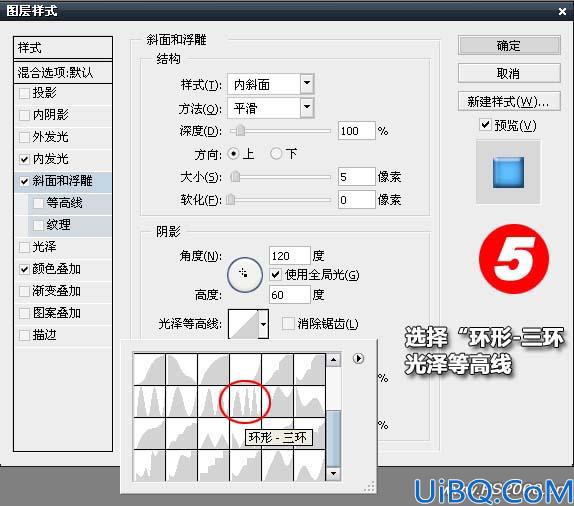
Task: Enable the 消除锯齿 checkbox
Action: (288, 323)
